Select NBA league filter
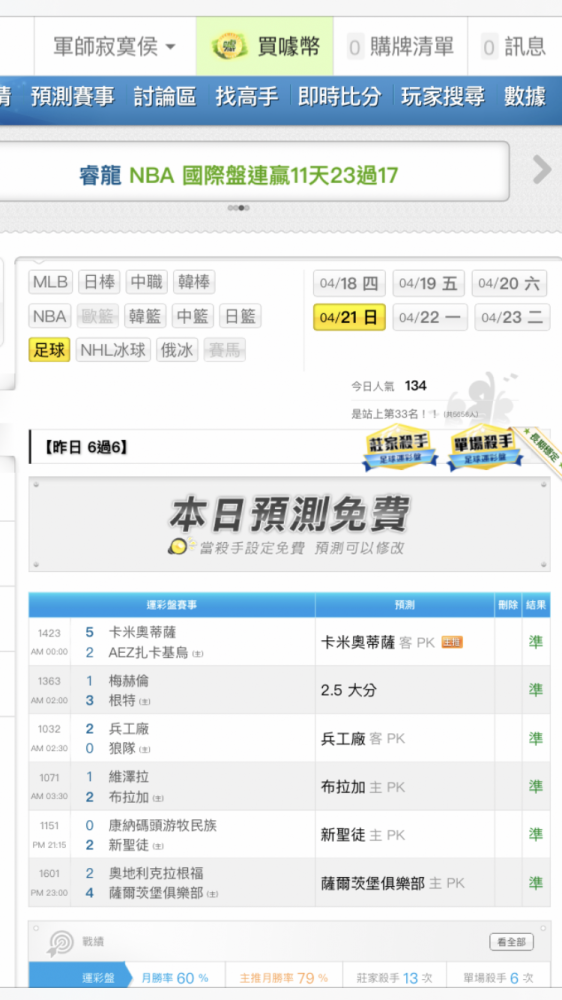This screenshot has width=562, height=1000. coord(50,316)
